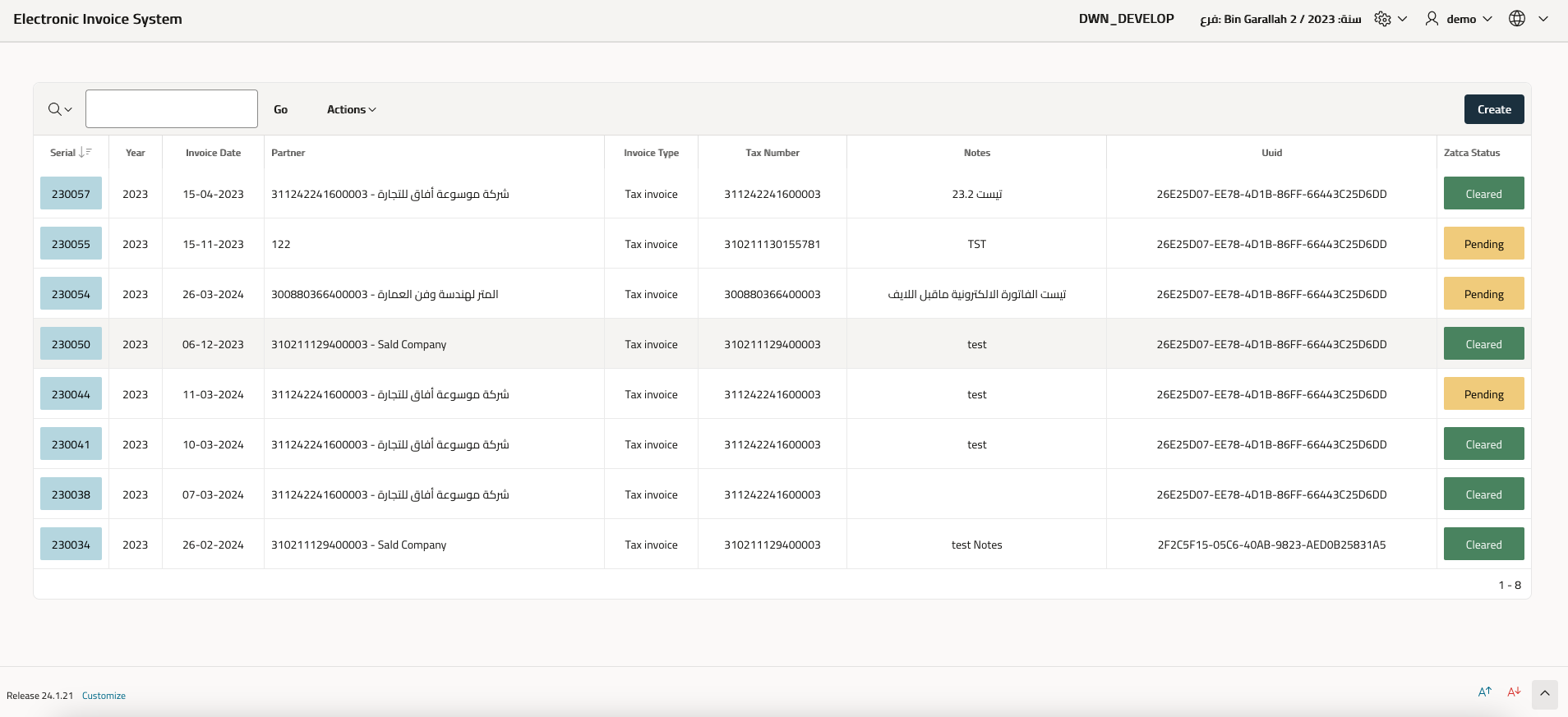Increase font size with A-up icon

click(x=1484, y=692)
